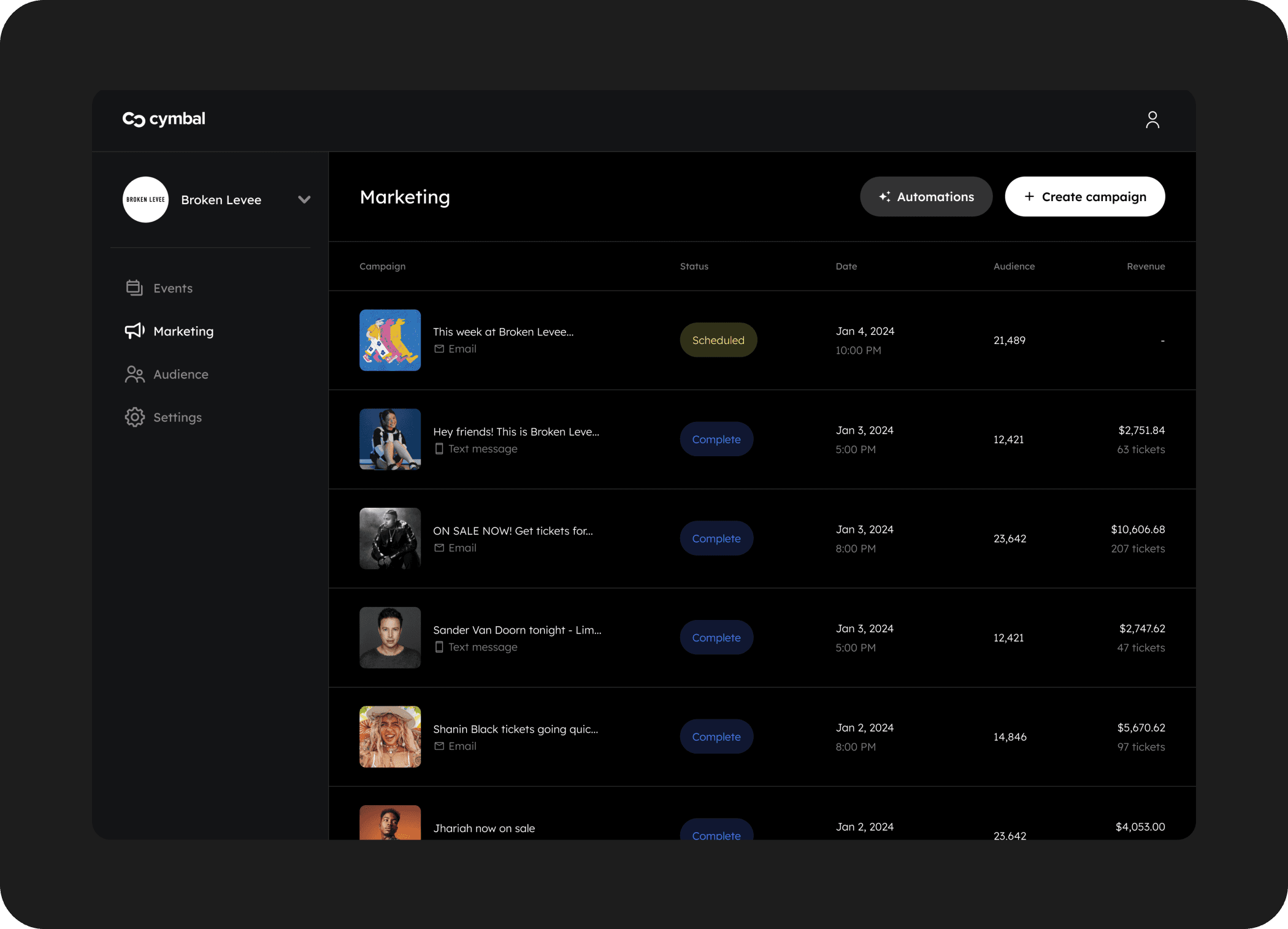Click the Scheduled status badge

tap(718, 340)
